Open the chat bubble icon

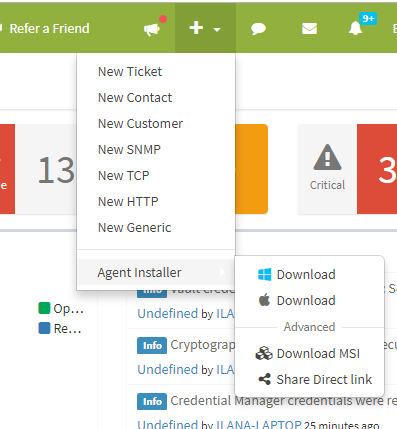tap(258, 29)
